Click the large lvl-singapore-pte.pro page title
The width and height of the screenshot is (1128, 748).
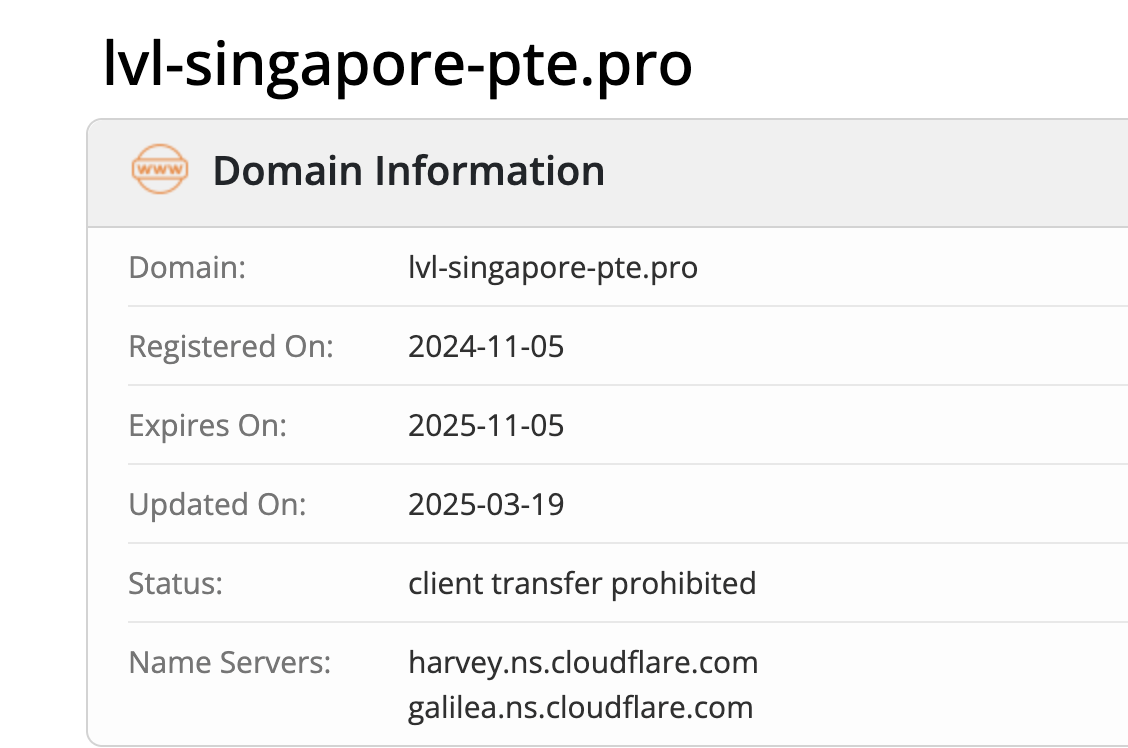(398, 66)
